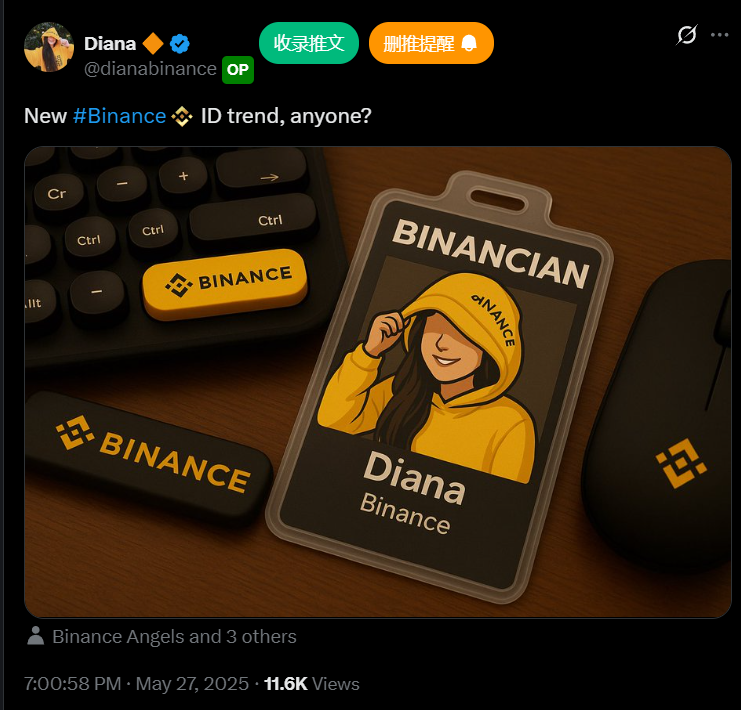Screen dimensions: 741x710
Task: Click the 7:00:58 PM May 27 timestamp
Action: coord(137,684)
